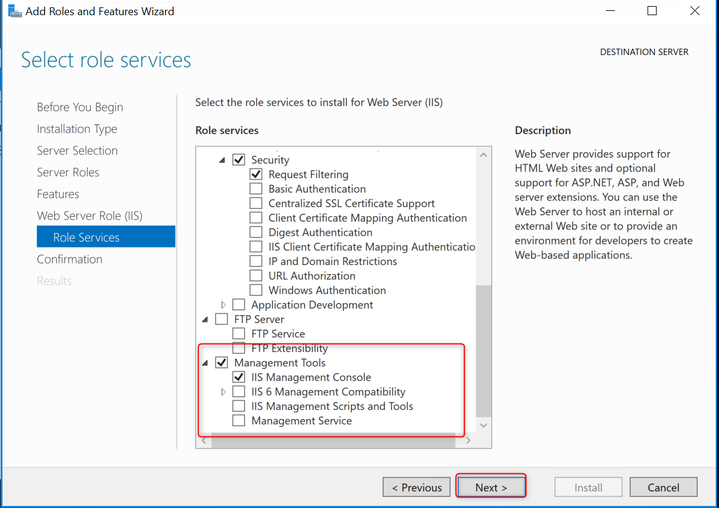
Task: Collapse the FTP Server node
Action: (x=205, y=320)
